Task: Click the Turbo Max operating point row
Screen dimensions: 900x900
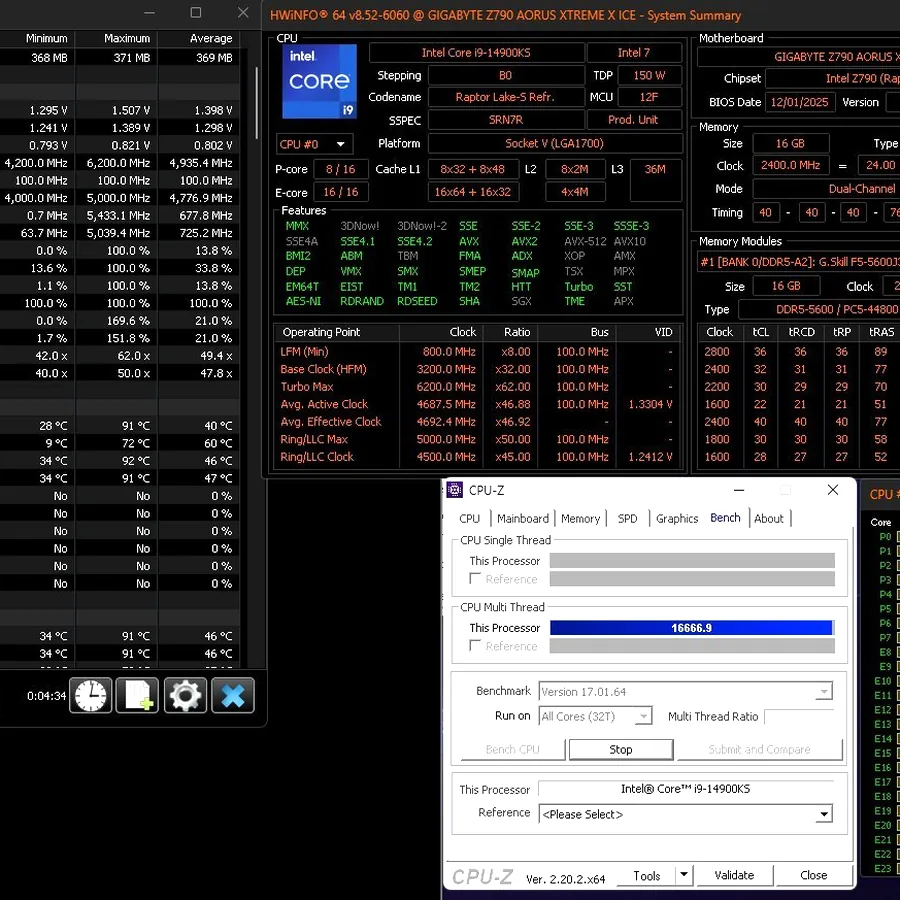Action: (478, 387)
